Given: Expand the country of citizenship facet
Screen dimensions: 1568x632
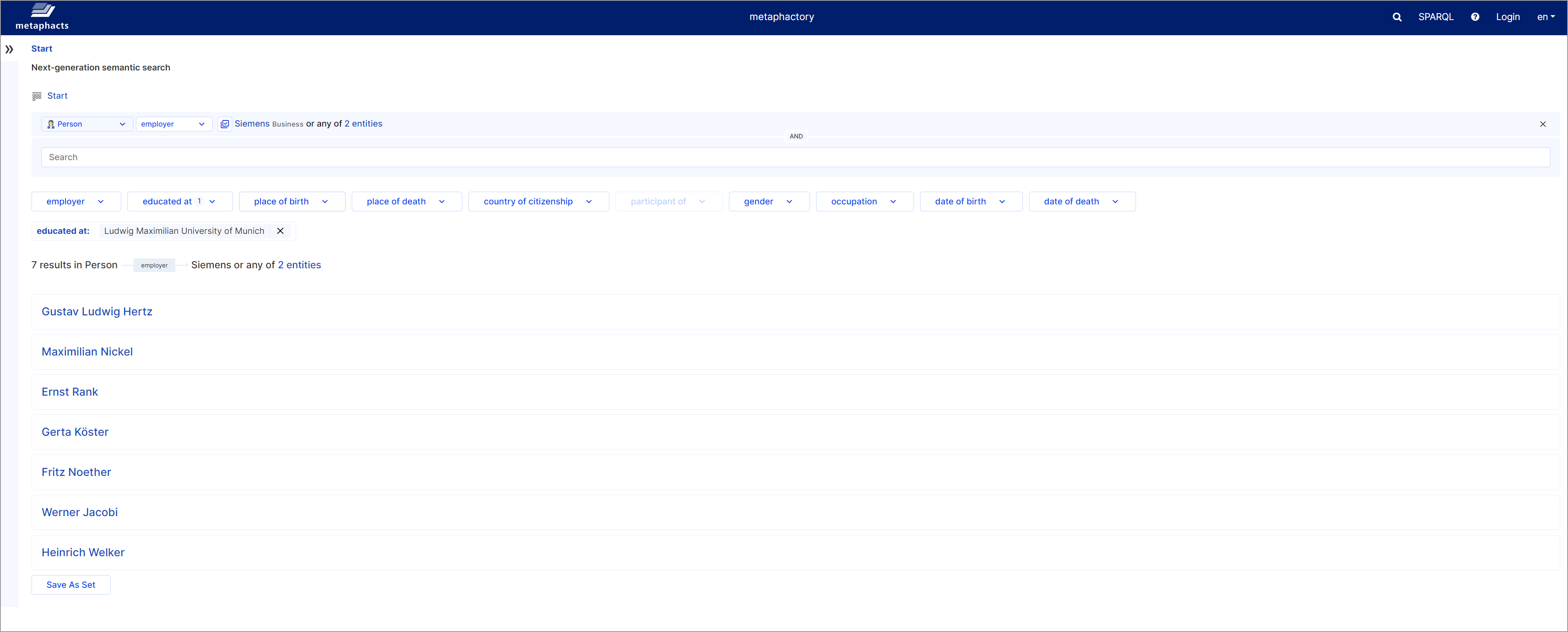Looking at the screenshot, I should click(x=538, y=202).
